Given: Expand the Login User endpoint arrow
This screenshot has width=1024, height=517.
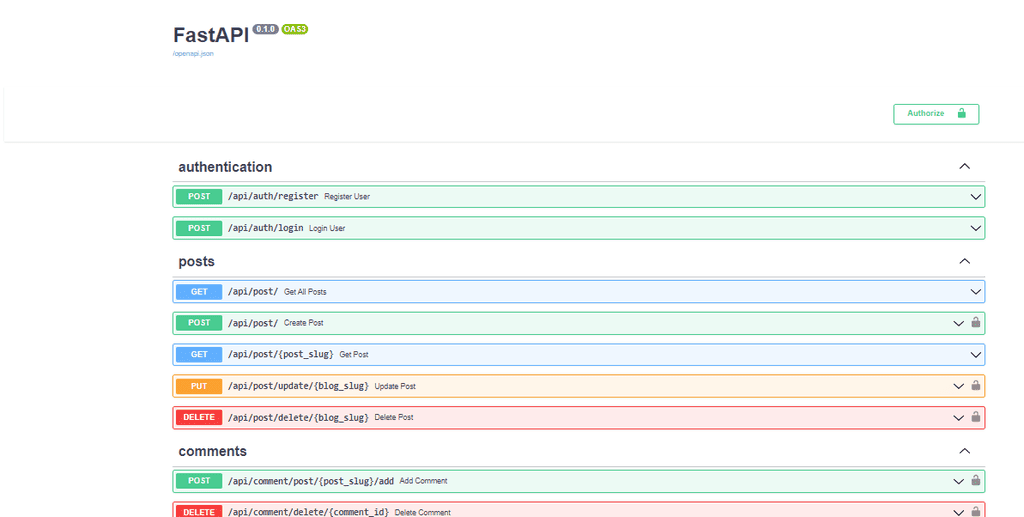Looking at the screenshot, I should tap(976, 228).
